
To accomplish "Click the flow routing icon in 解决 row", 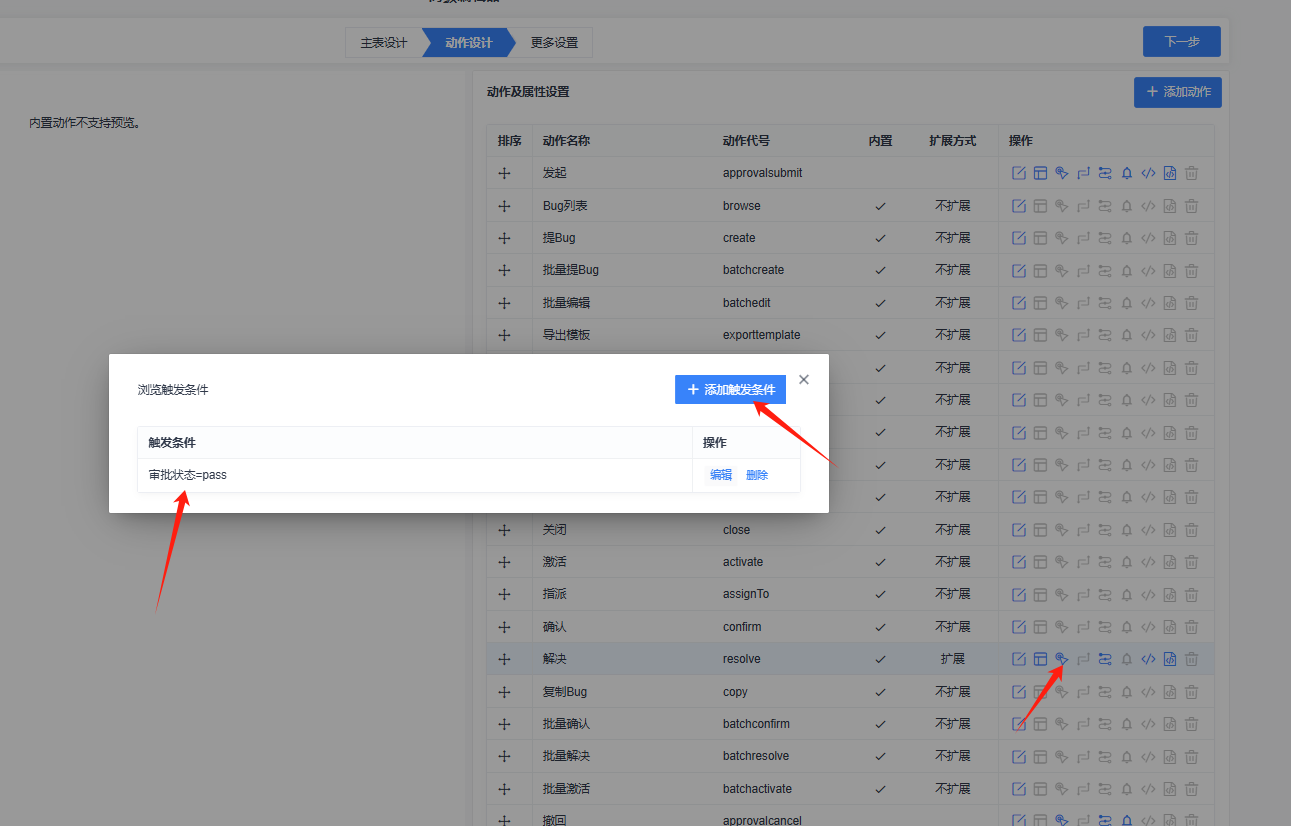I will pos(1105,659).
